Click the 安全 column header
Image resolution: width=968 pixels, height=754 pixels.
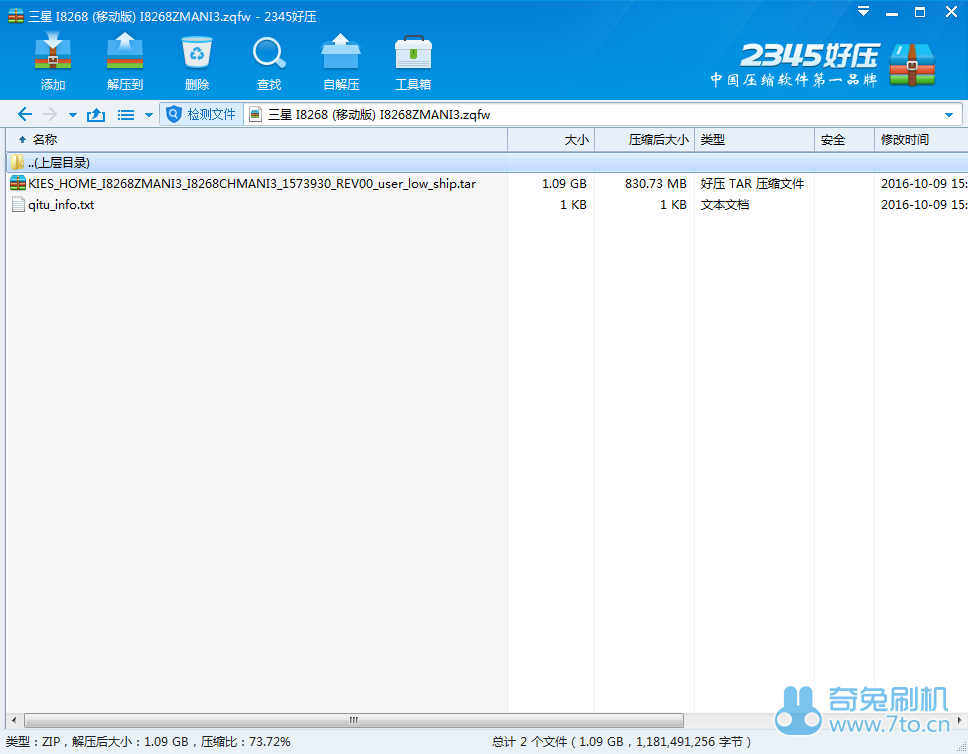coord(845,140)
